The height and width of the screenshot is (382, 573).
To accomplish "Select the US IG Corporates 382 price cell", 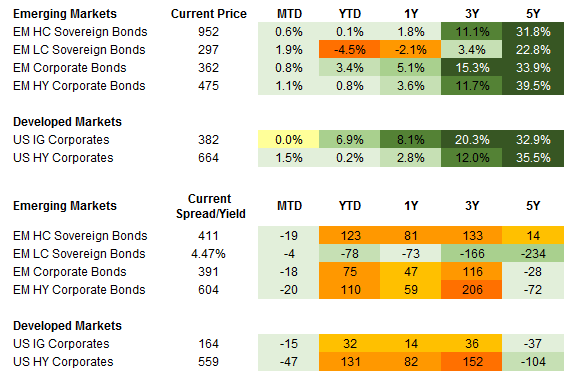I will click(x=208, y=140).
